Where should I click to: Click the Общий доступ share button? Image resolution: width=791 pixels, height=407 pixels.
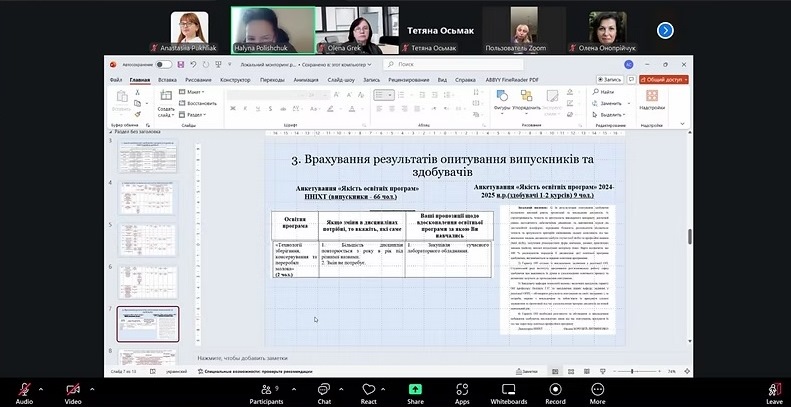(663, 79)
